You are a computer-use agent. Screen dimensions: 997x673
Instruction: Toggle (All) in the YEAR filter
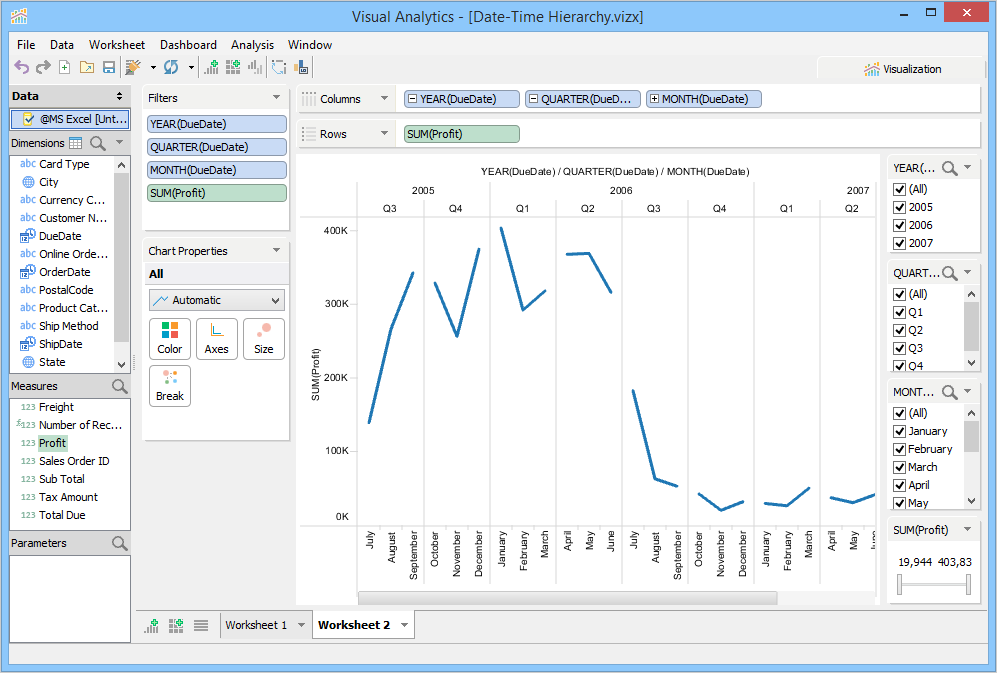click(899, 189)
